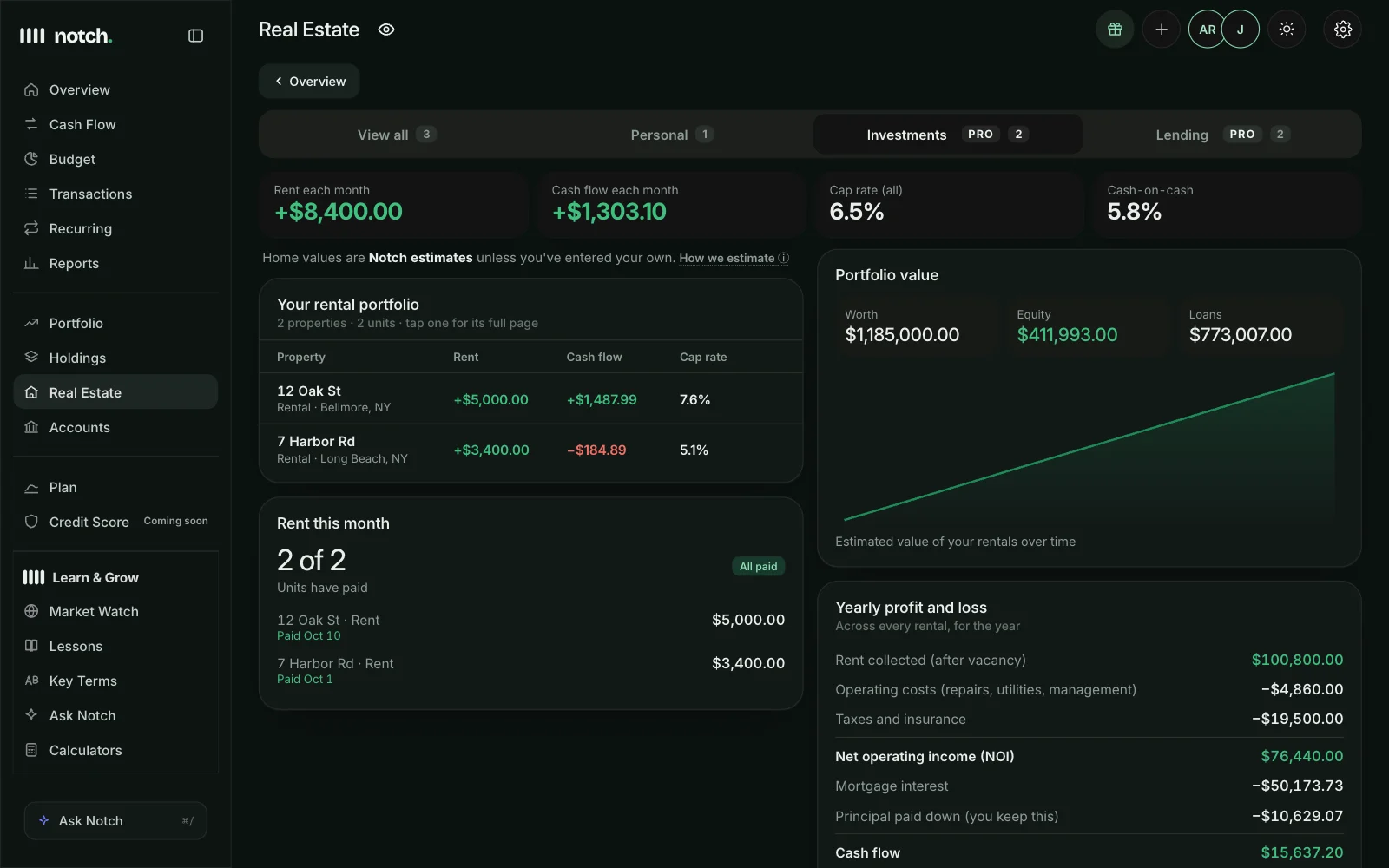Click the Market Watch globe icon

[x=31, y=611]
